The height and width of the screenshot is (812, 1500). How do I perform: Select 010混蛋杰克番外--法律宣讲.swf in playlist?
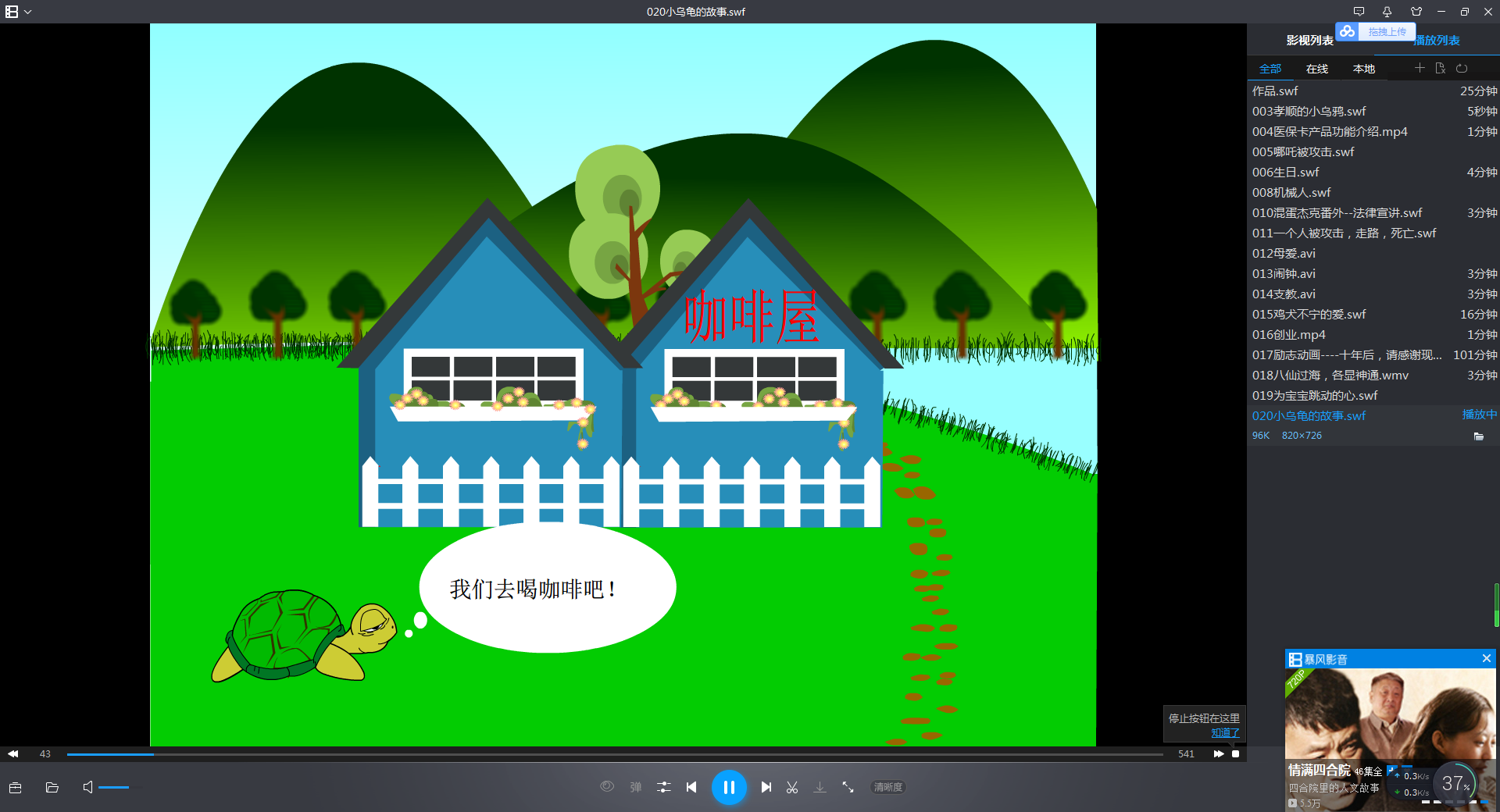coord(1373,213)
